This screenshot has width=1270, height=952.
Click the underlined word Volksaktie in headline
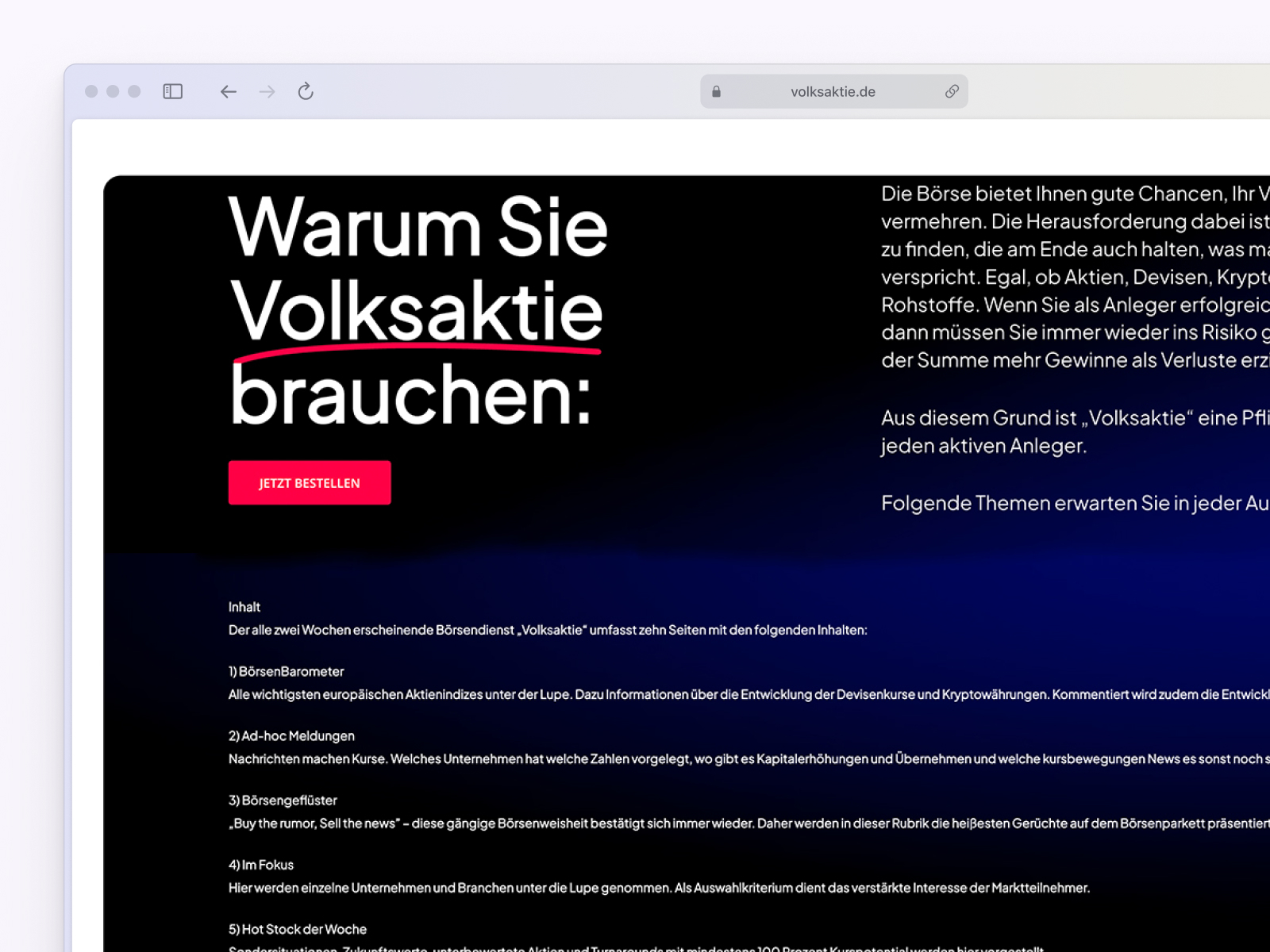[x=417, y=312]
